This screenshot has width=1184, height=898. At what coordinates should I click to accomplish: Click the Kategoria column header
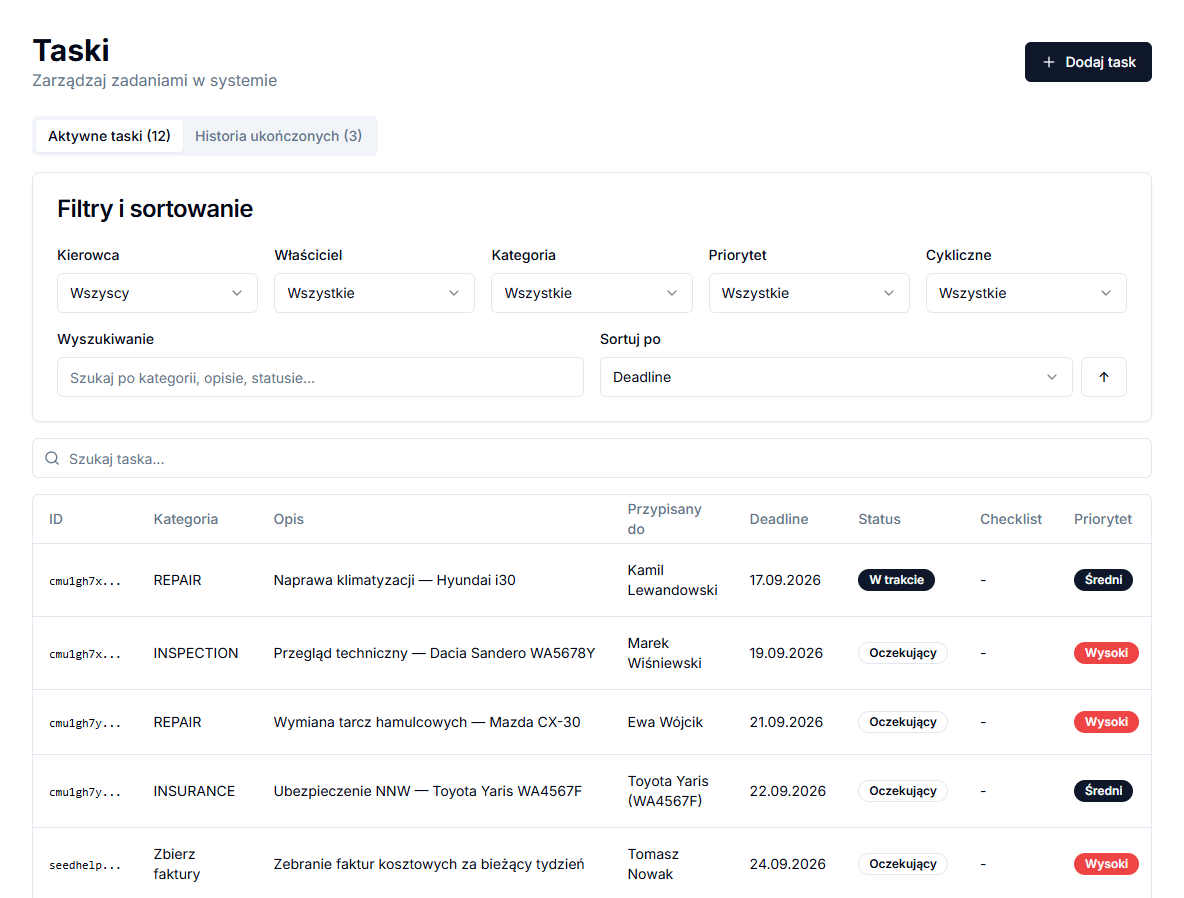coord(186,519)
